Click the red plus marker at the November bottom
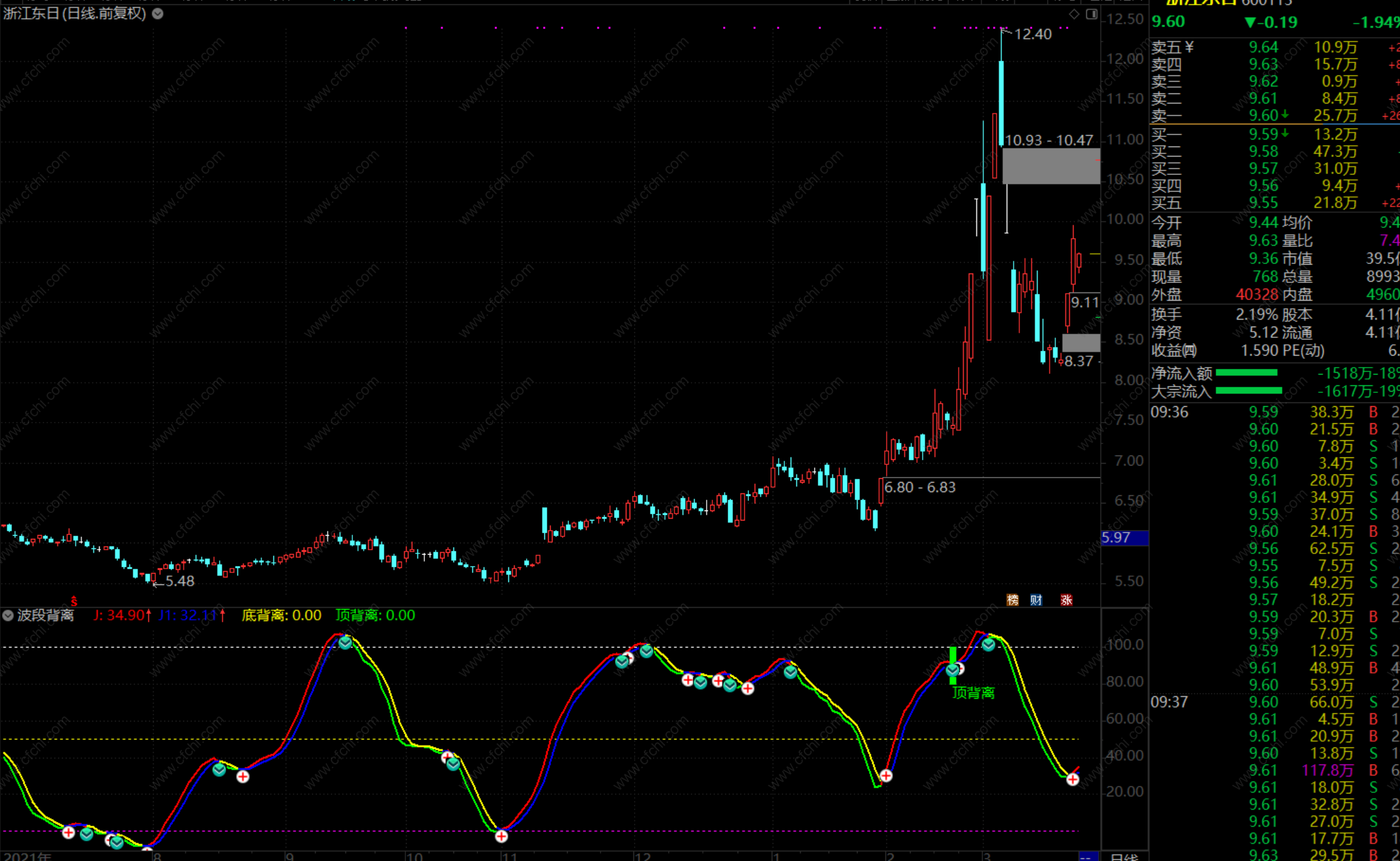 point(501,836)
